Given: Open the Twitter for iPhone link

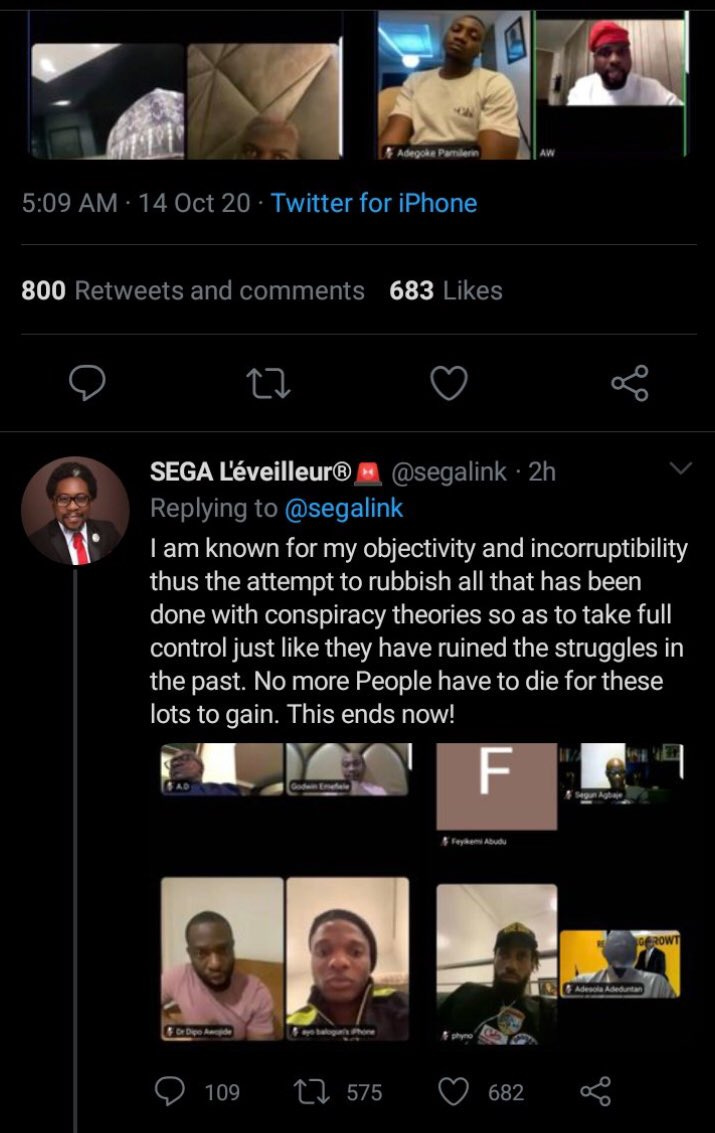Looking at the screenshot, I should tap(374, 204).
